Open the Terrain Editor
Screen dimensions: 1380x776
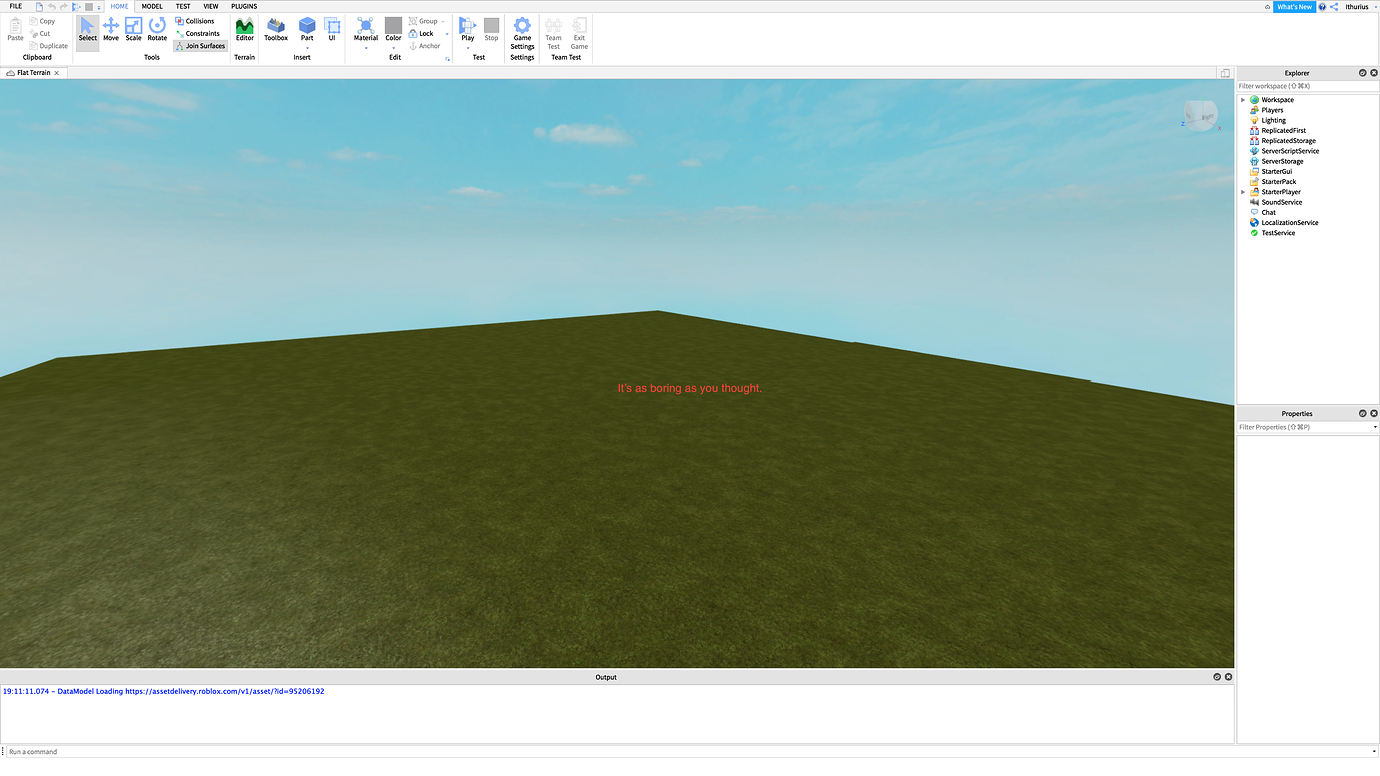click(244, 30)
